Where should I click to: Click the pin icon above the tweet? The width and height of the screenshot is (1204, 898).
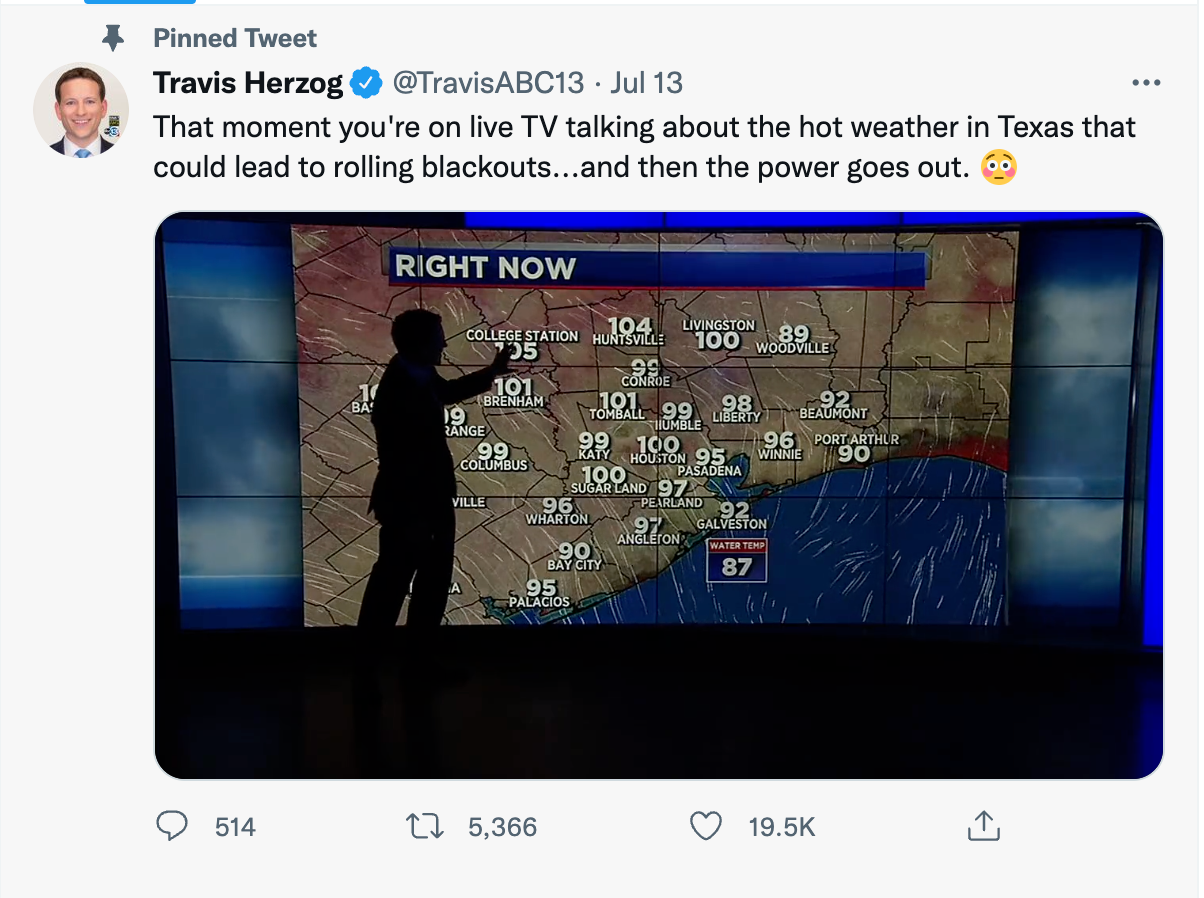click(113, 39)
